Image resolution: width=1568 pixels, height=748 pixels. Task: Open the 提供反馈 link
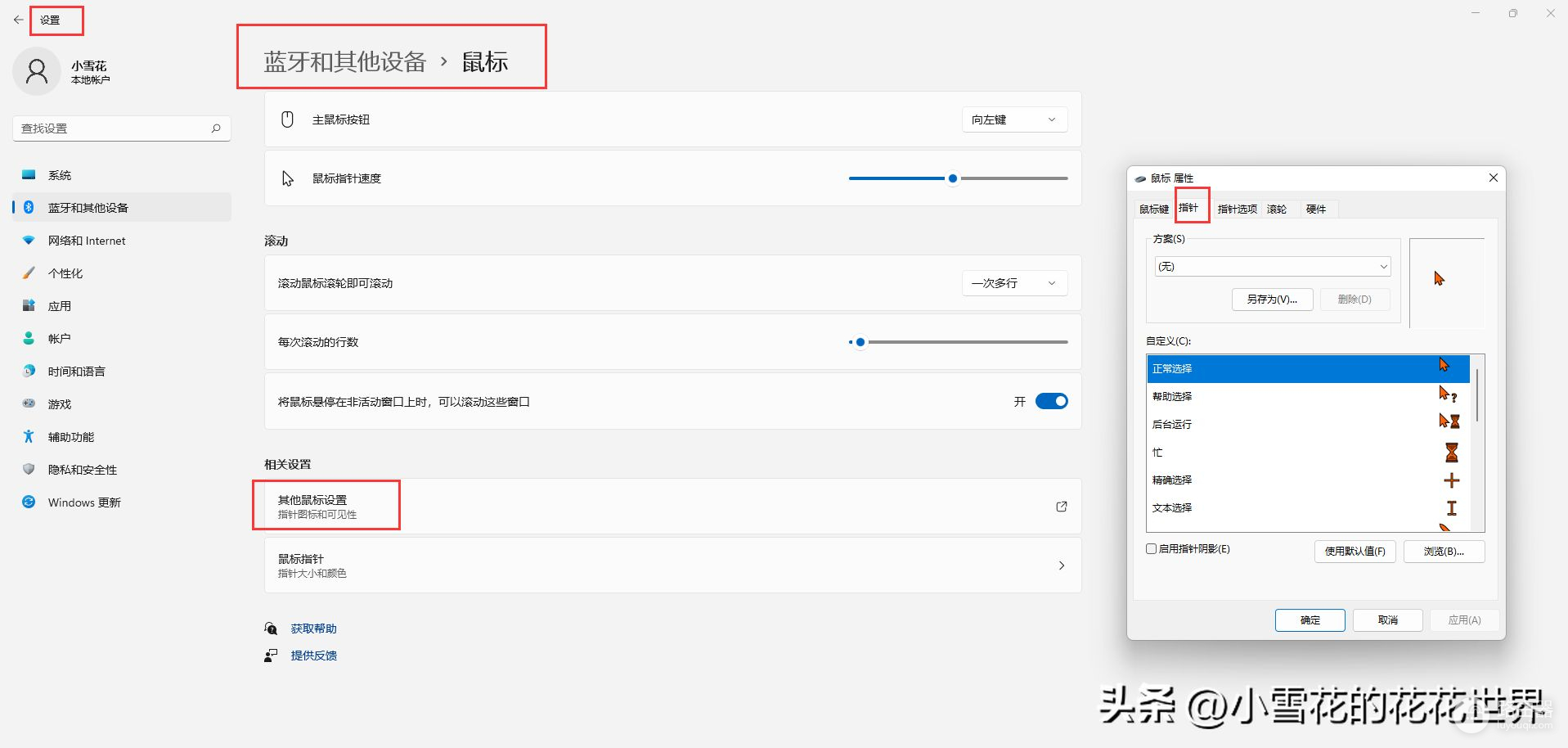pos(314,656)
